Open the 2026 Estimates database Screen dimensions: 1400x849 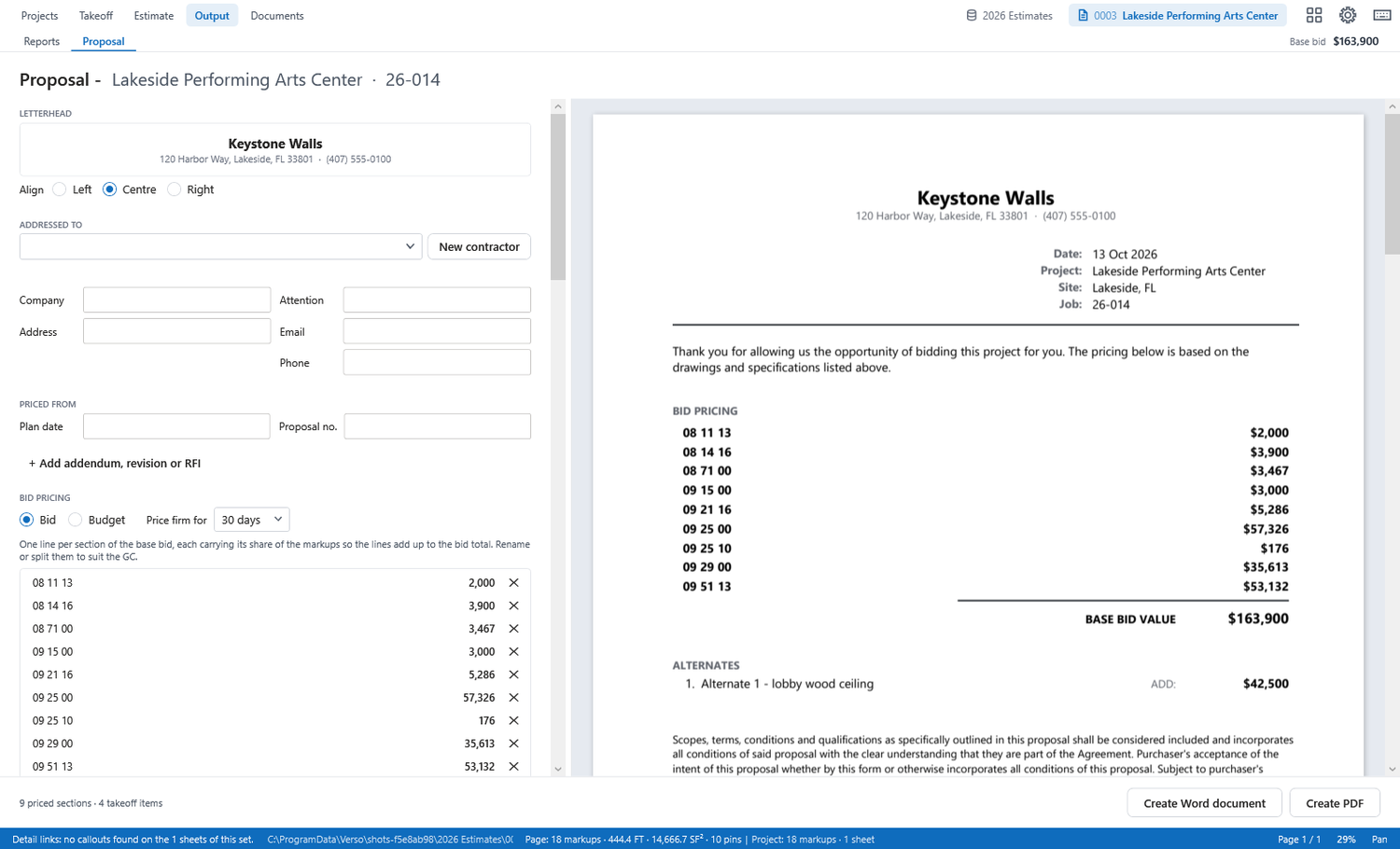click(1009, 16)
